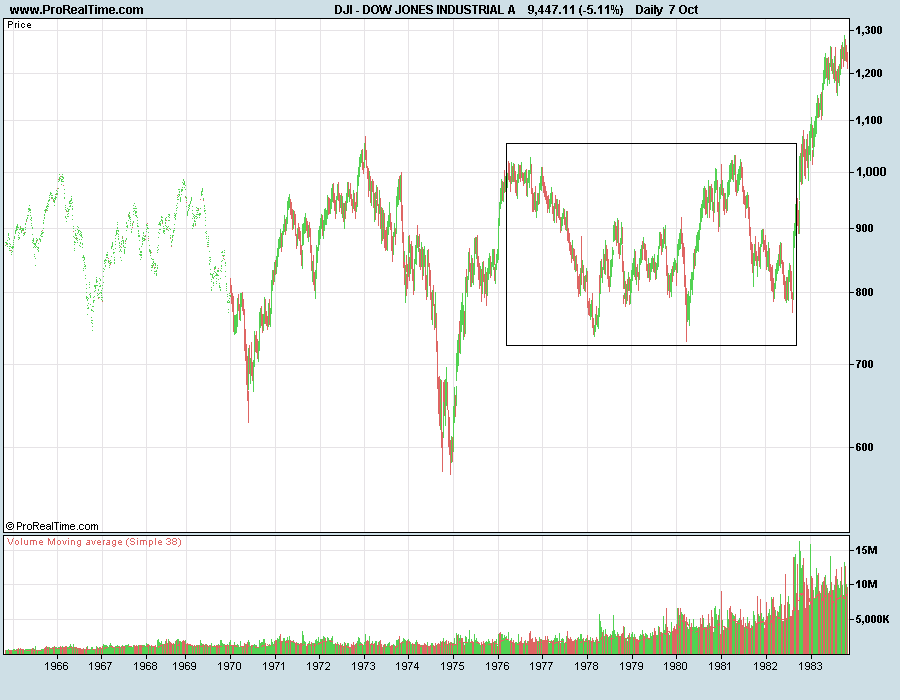Click the 15M volume axis label
Image resolution: width=900 pixels, height=700 pixels.
pos(866,550)
